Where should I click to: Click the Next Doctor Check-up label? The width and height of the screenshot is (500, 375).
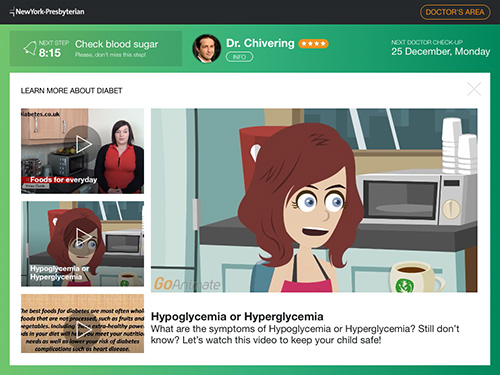[x=427, y=42]
